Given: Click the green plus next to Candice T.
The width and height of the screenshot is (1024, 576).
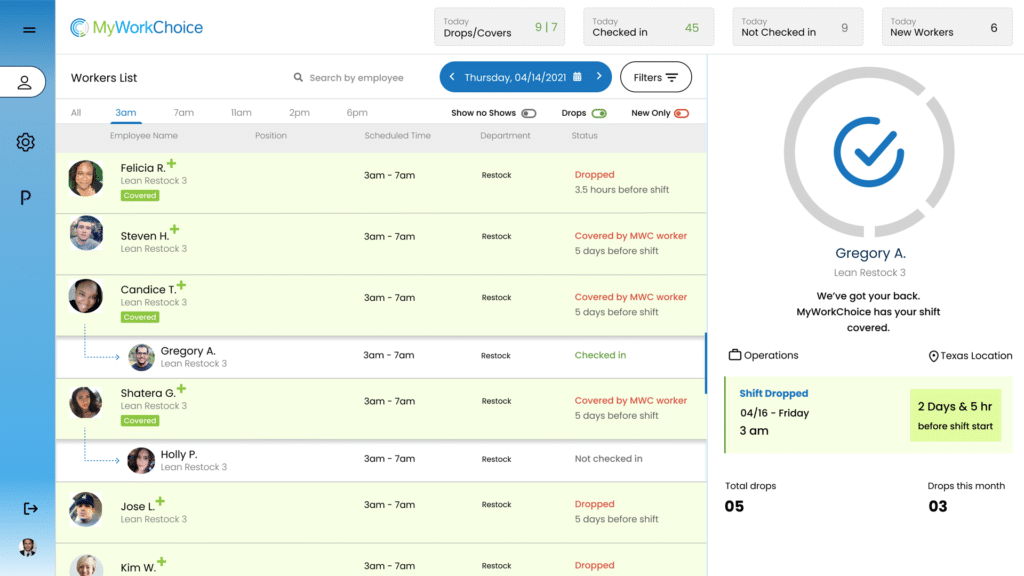Looking at the screenshot, I should click(x=182, y=285).
